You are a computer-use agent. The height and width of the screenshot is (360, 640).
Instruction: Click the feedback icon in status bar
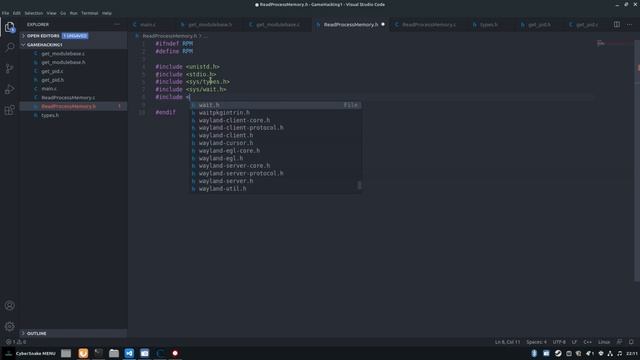click(x=619, y=342)
